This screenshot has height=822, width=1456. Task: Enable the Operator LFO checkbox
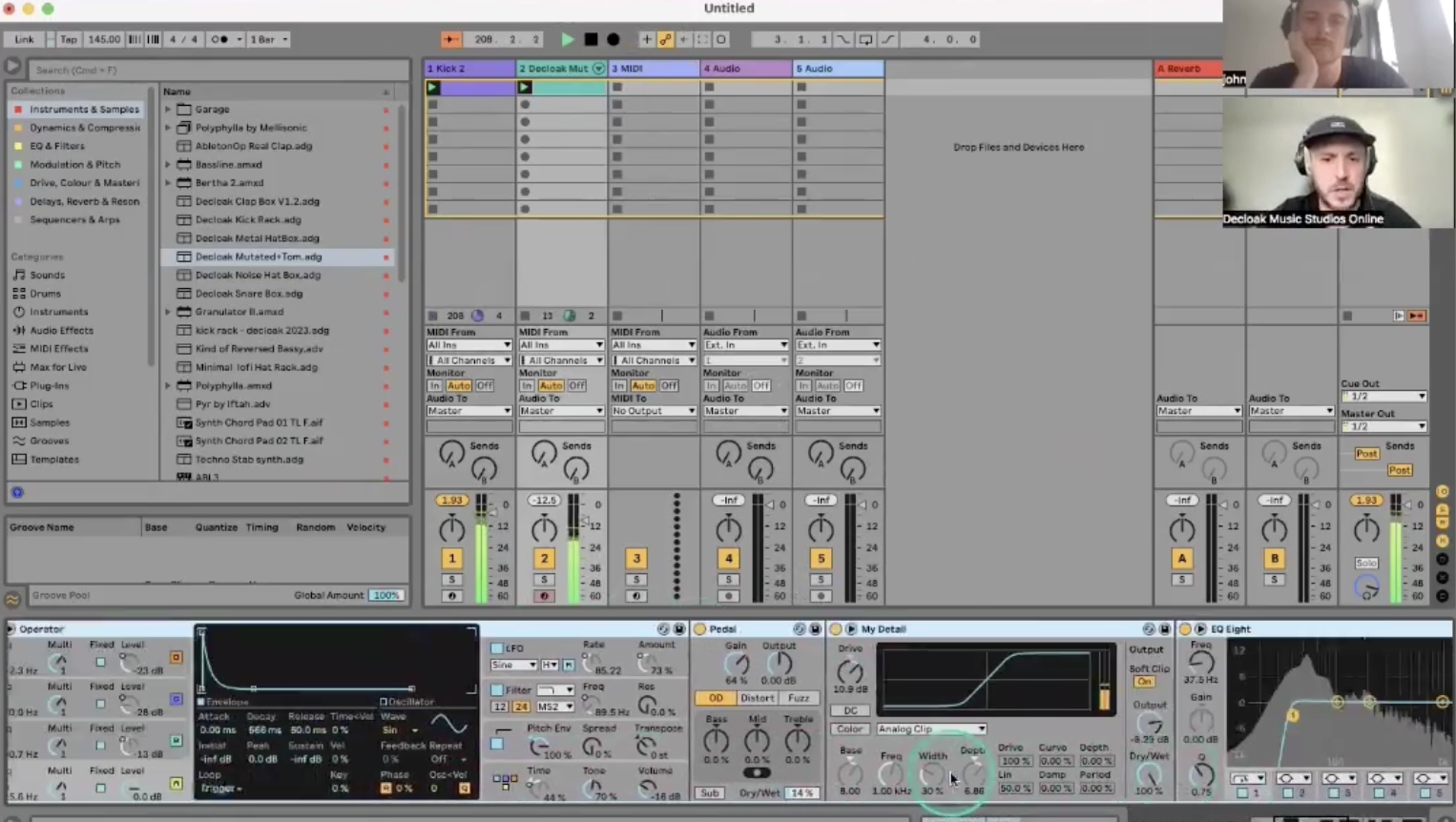496,648
